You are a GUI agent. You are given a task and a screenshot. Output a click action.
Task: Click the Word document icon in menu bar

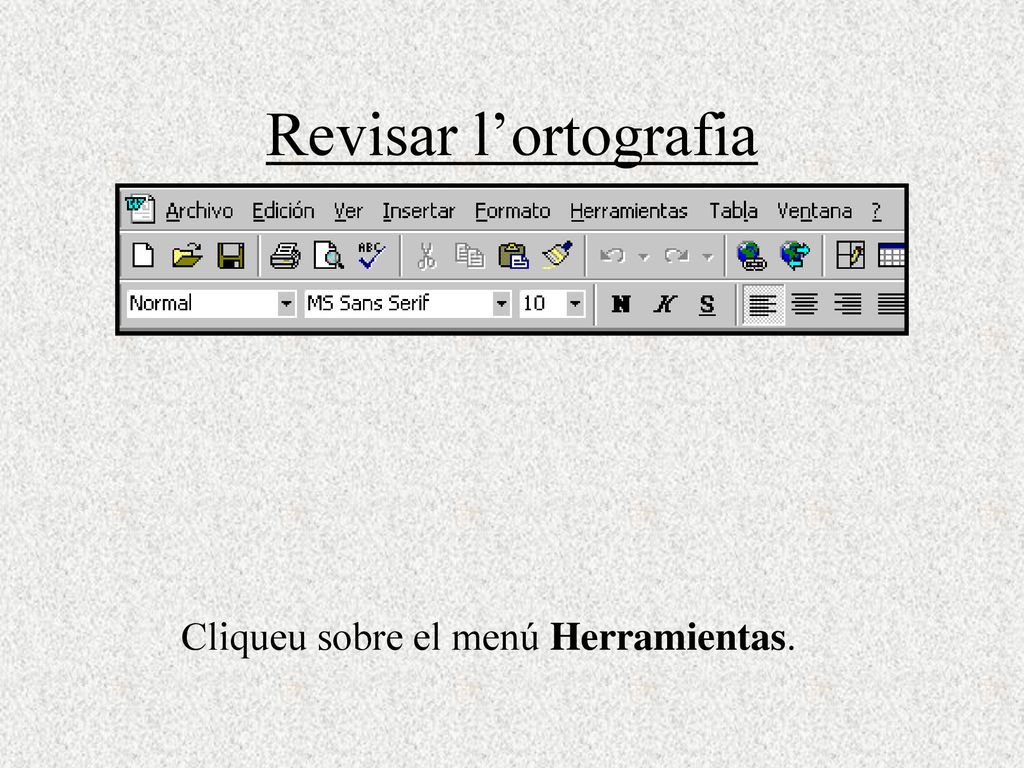click(140, 209)
